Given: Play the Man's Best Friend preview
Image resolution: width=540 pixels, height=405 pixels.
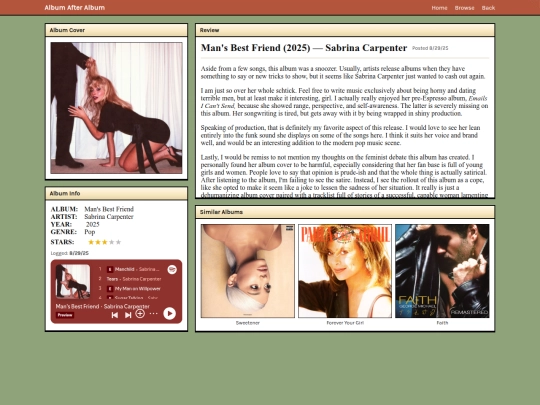Looking at the screenshot, I should tap(169, 313).
